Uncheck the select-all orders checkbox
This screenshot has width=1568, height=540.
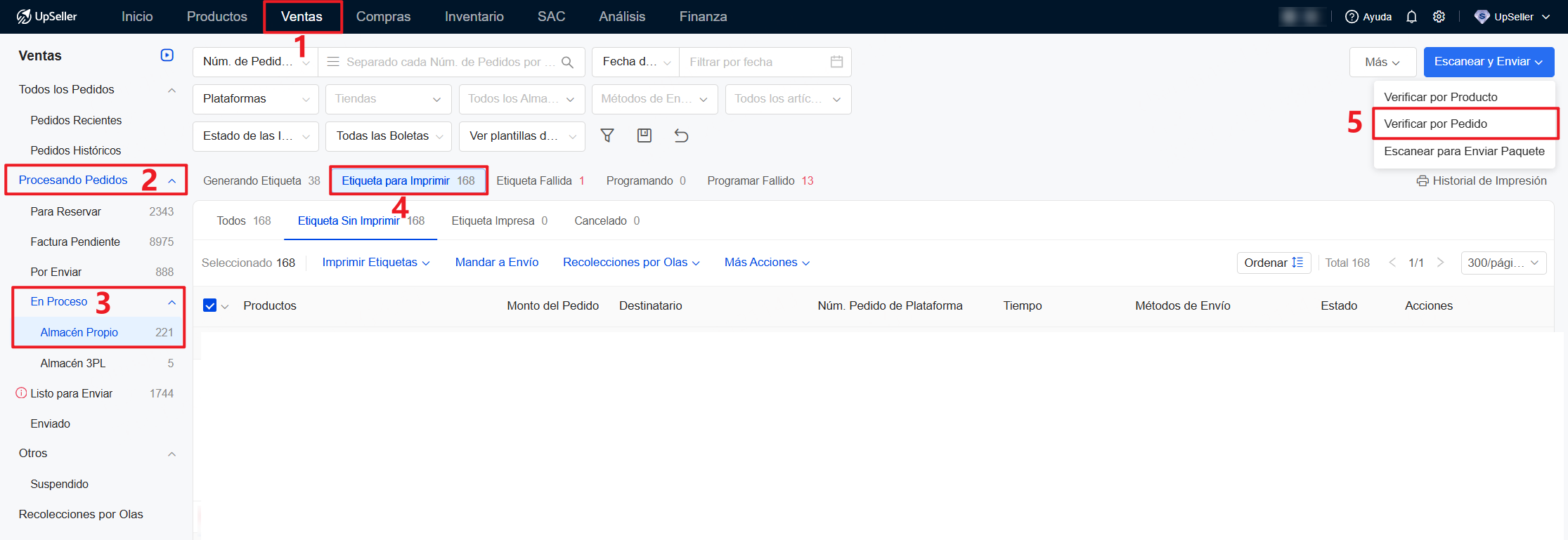209,305
